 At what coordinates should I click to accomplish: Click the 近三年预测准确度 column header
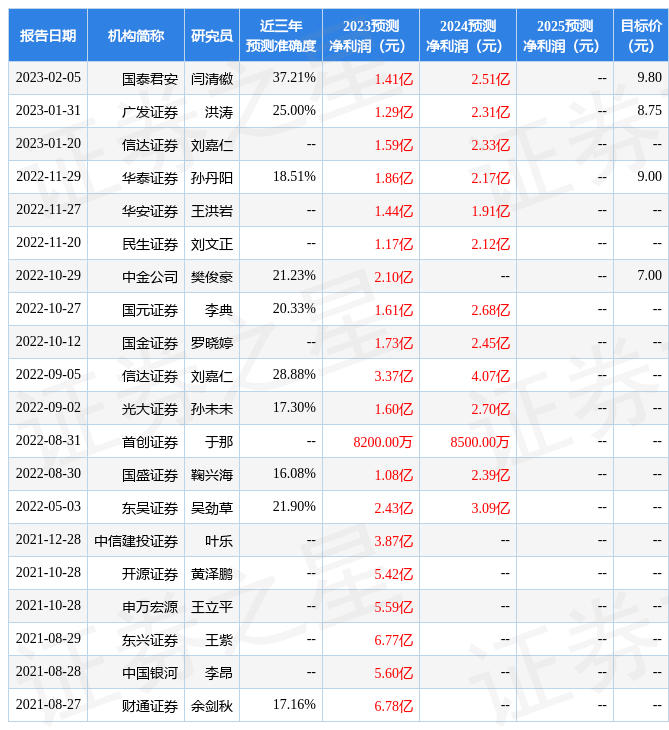[x=281, y=36]
